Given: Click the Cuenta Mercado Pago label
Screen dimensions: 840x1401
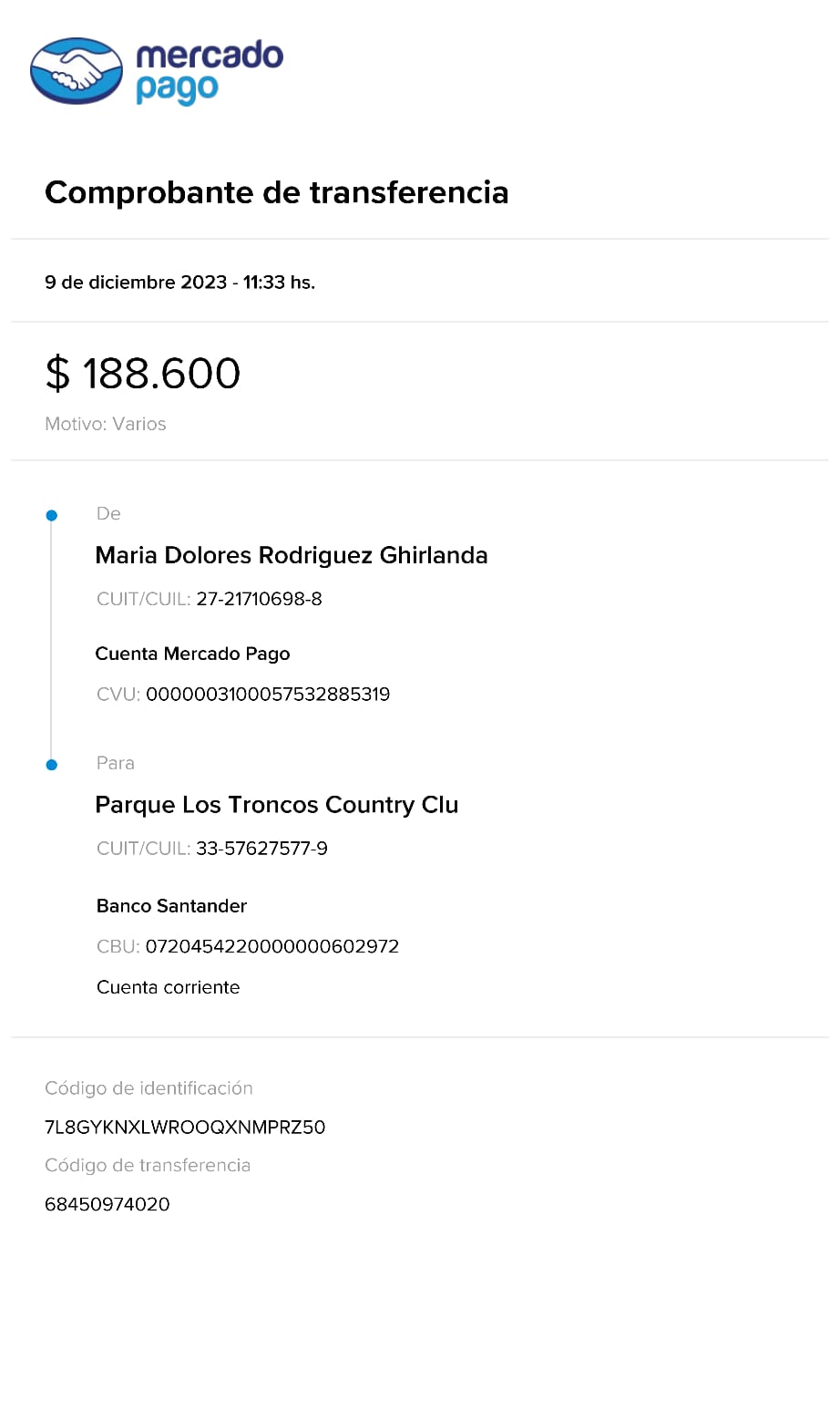Looking at the screenshot, I should pos(192,654).
